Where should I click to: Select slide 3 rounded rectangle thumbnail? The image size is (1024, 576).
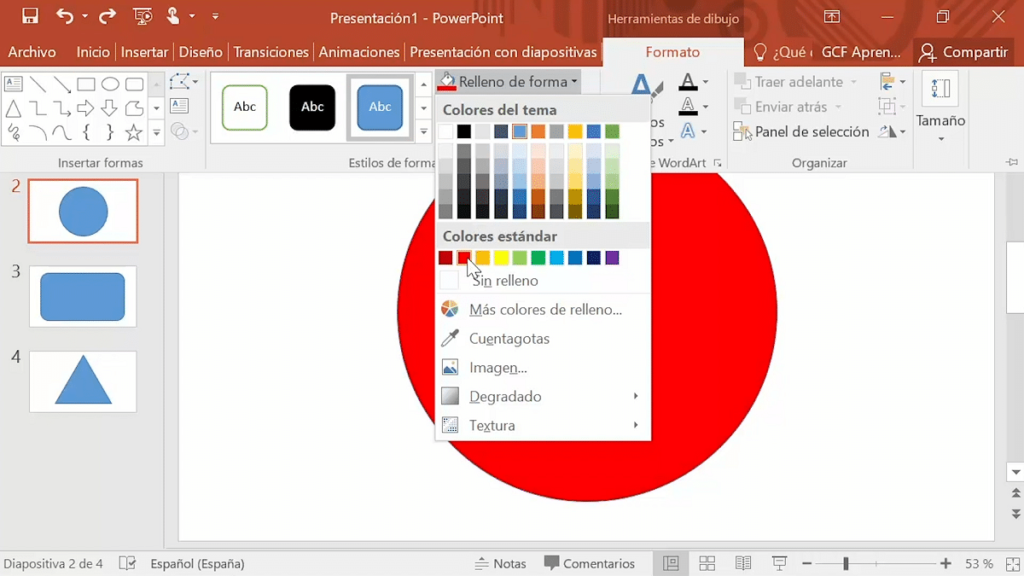(x=83, y=297)
